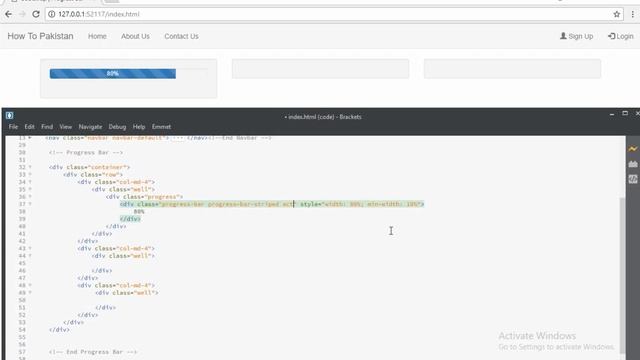Collapse the progress div on line 36
Viewport: 640px width, 360px height.
30,197
